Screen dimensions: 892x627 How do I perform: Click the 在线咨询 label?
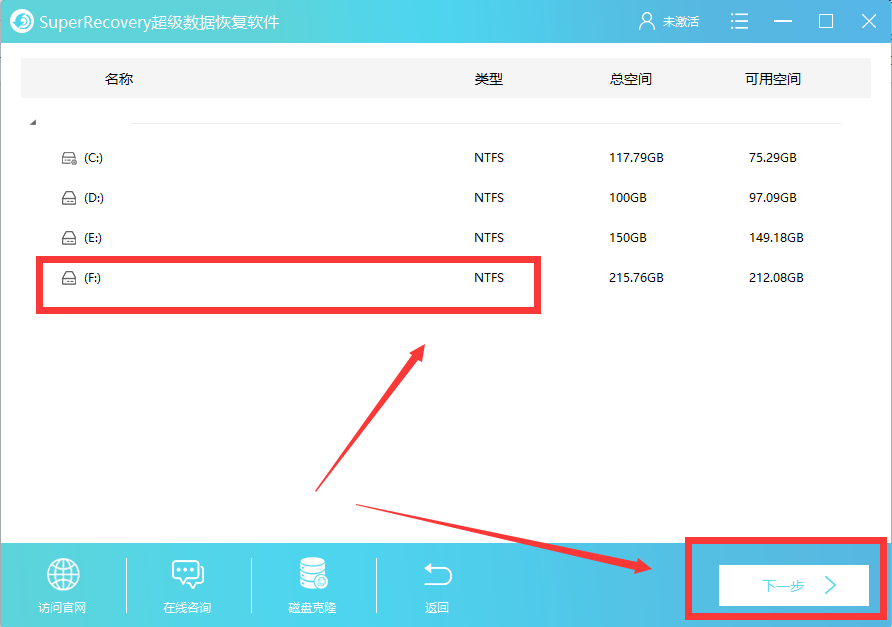(x=187, y=608)
